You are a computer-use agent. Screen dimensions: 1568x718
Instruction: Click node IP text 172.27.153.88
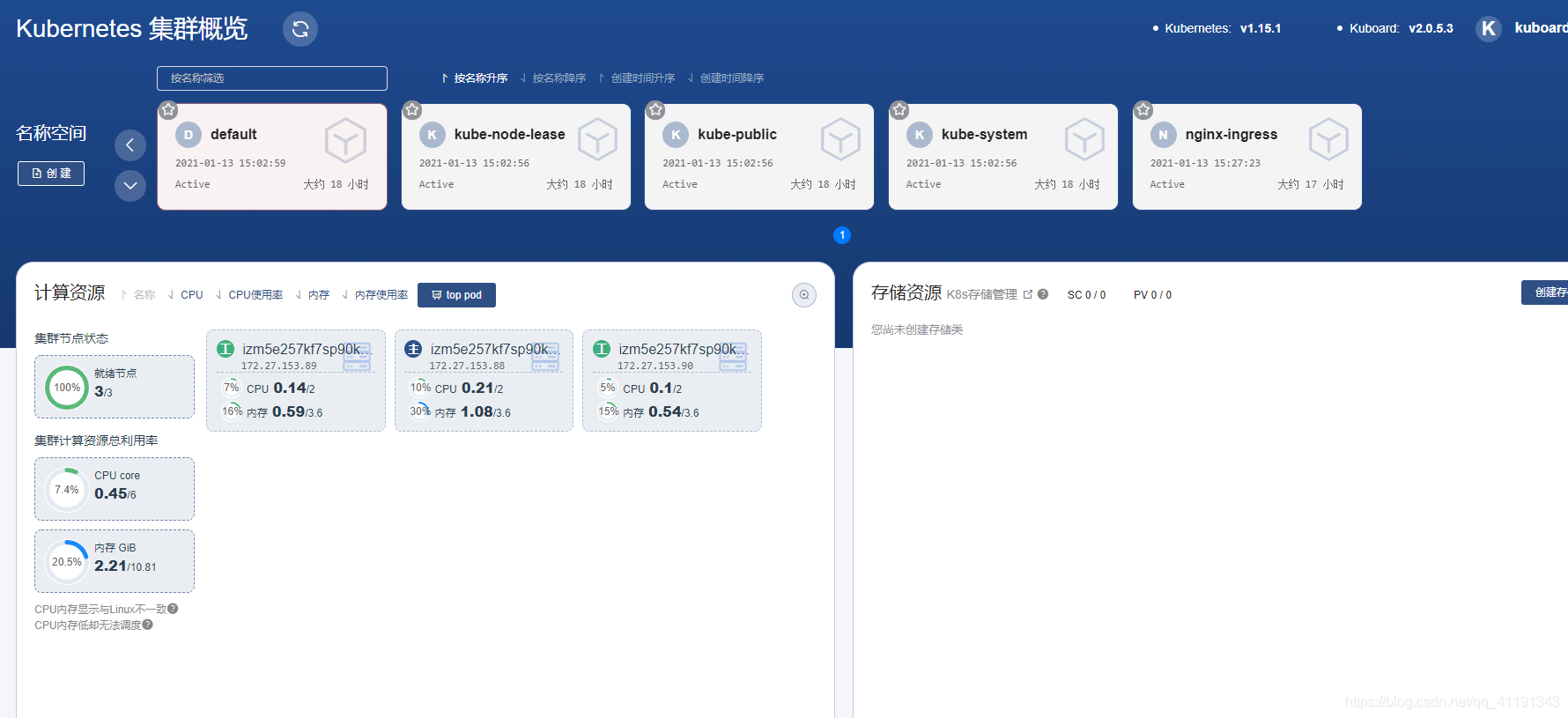[467, 366]
